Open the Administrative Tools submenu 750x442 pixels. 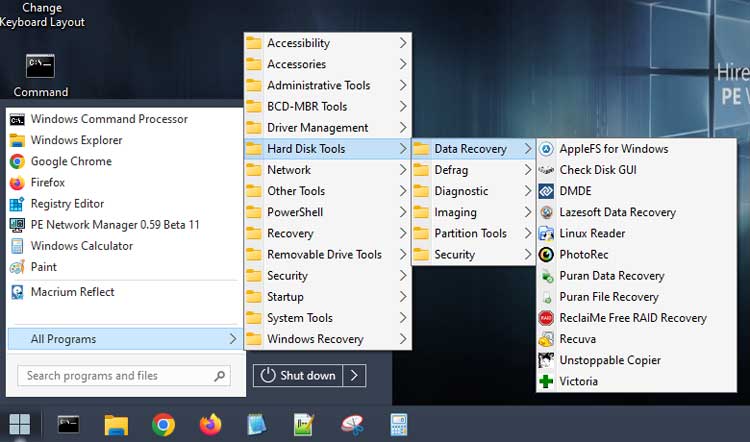(328, 85)
